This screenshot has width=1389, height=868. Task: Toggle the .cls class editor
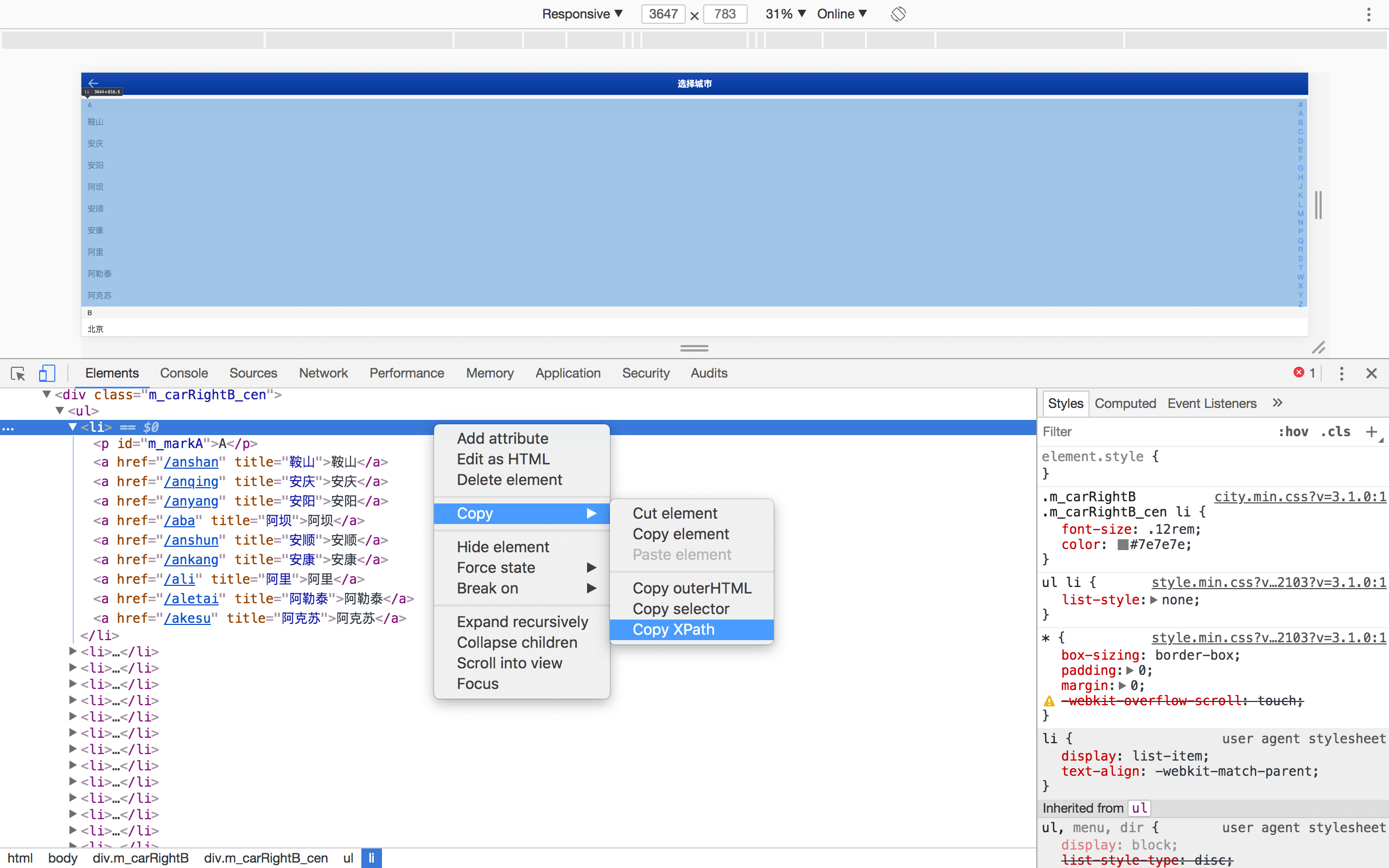[1336, 432]
